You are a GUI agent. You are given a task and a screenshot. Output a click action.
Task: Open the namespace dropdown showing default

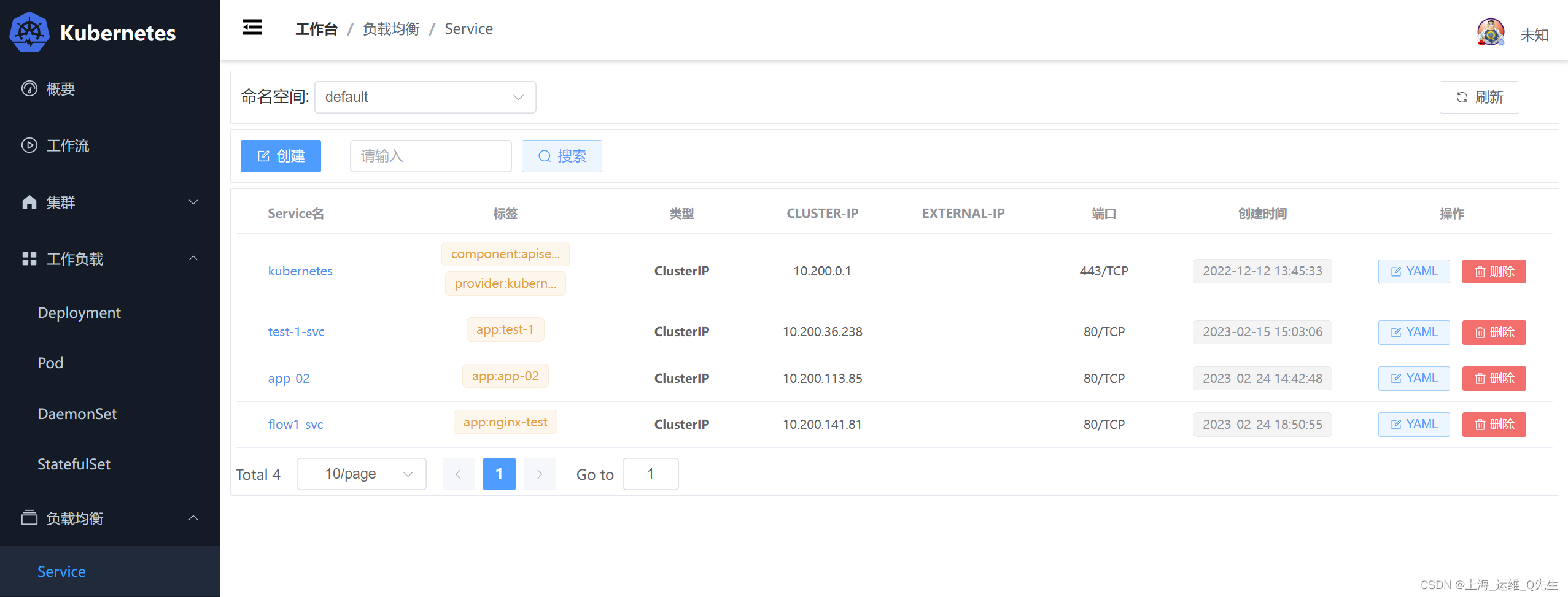click(x=425, y=96)
